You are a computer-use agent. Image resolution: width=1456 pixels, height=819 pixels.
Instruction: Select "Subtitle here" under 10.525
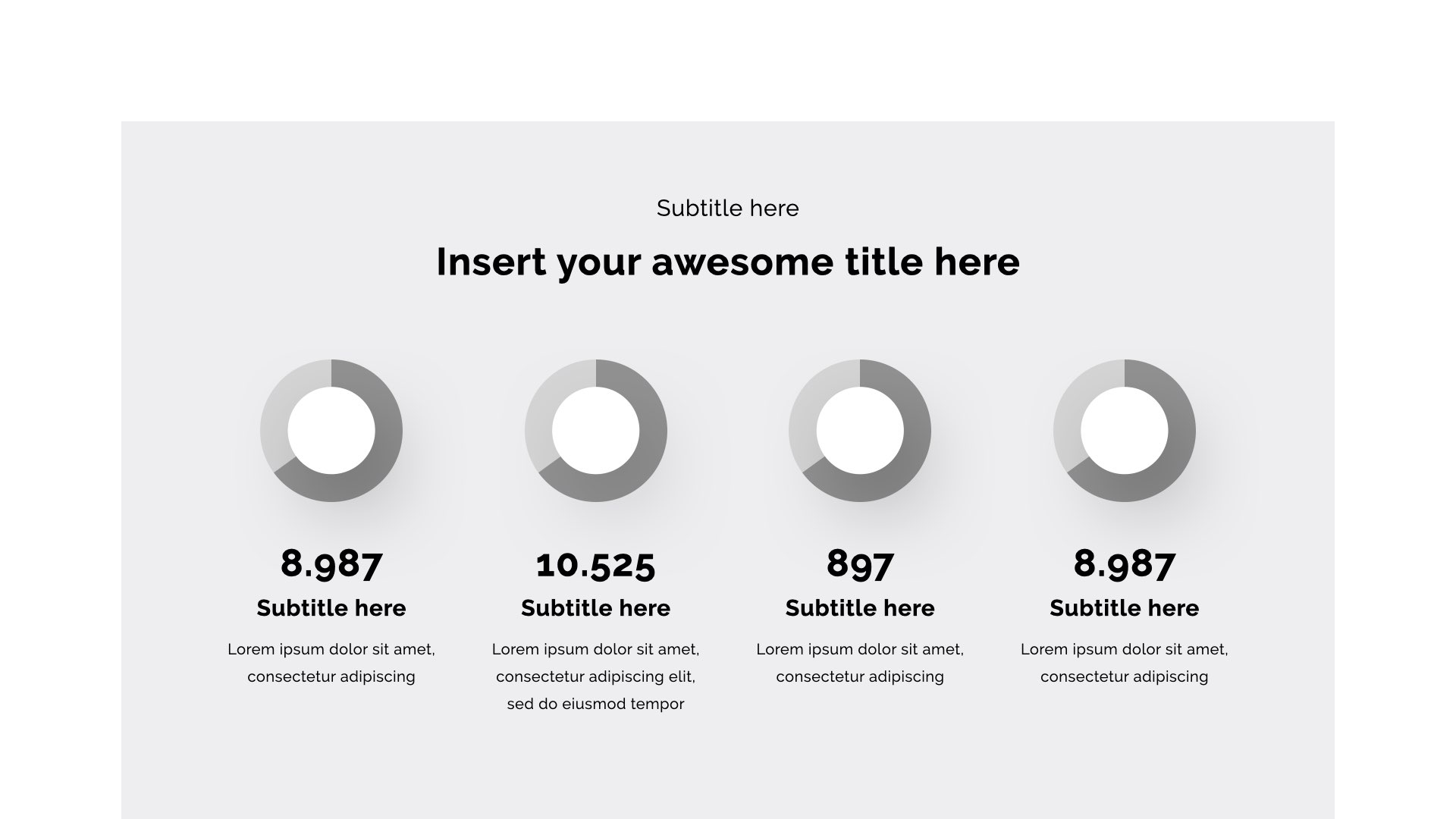[595, 608]
